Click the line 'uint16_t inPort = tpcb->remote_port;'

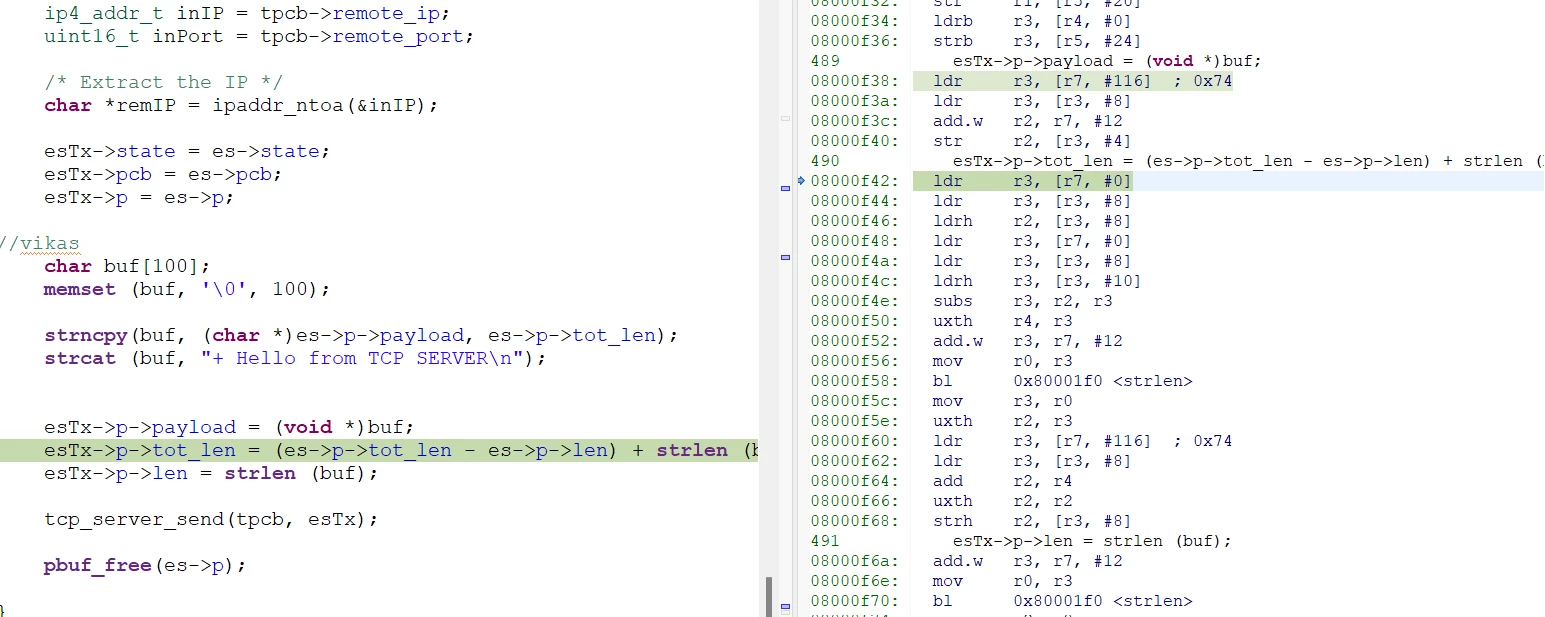(259, 37)
